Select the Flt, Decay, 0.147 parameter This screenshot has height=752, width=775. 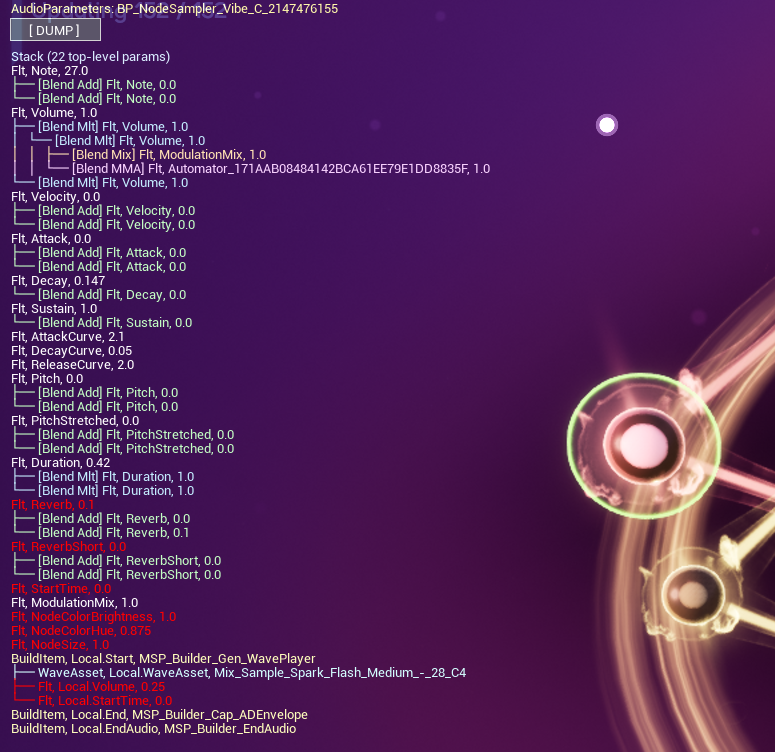pos(58,281)
